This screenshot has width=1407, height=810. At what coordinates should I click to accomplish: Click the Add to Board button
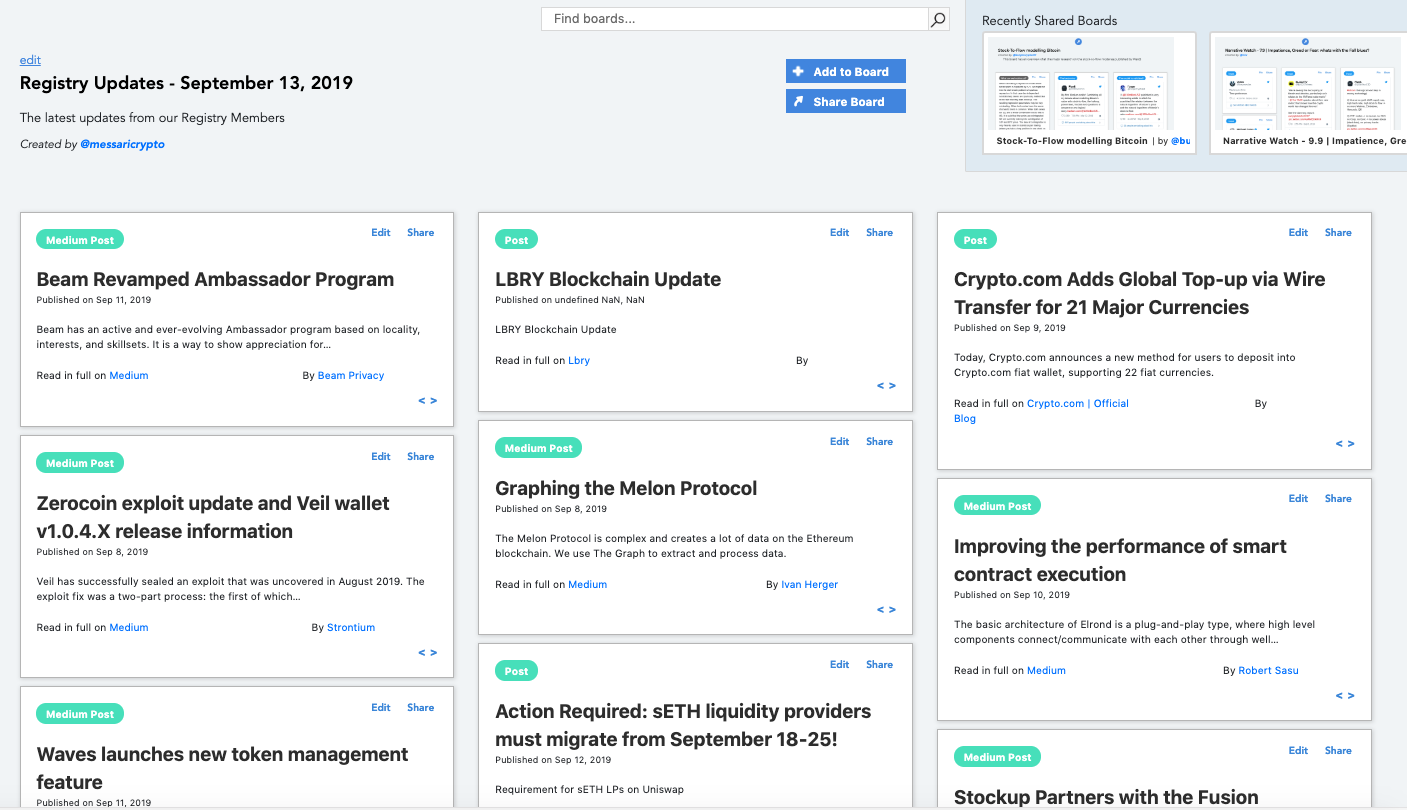coord(845,72)
